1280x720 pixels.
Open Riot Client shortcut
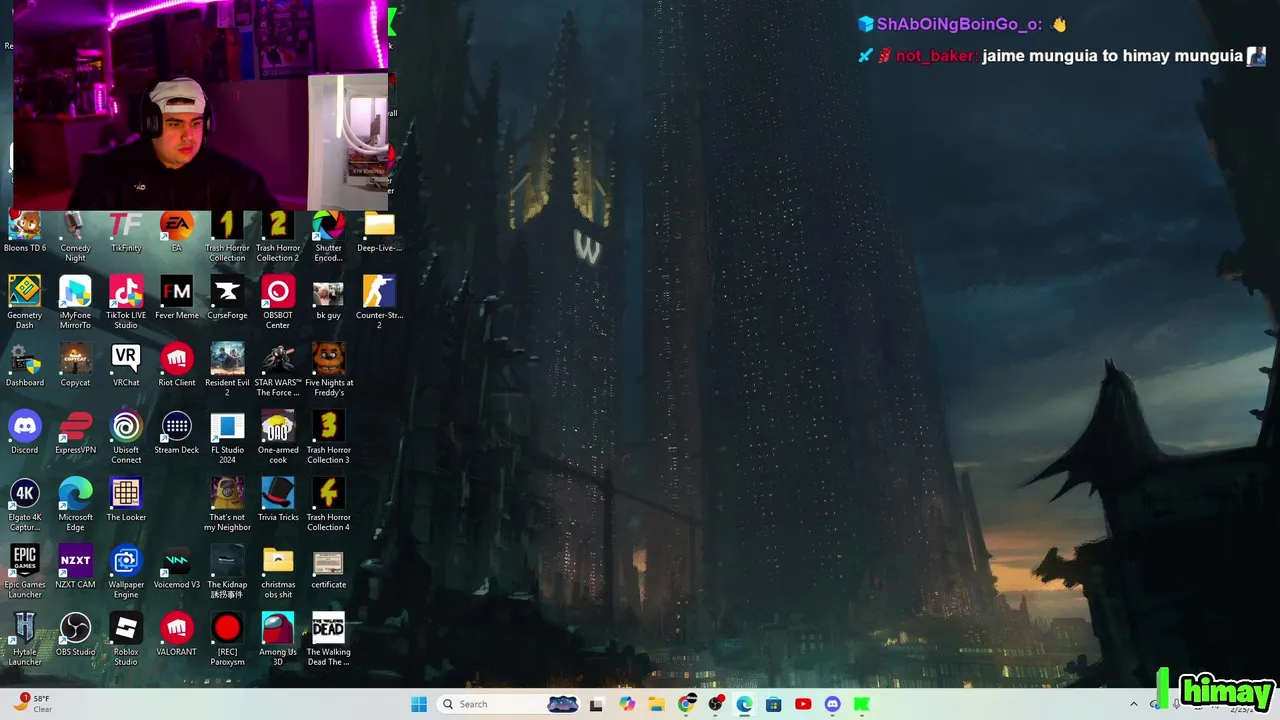(177, 365)
